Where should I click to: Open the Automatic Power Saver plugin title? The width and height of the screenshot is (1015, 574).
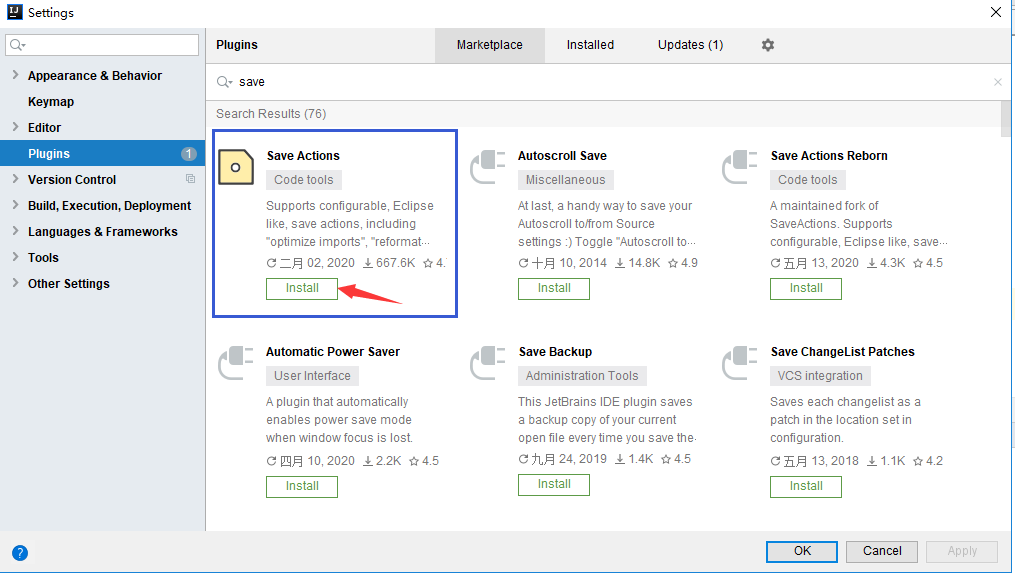pyautogui.click(x=333, y=352)
